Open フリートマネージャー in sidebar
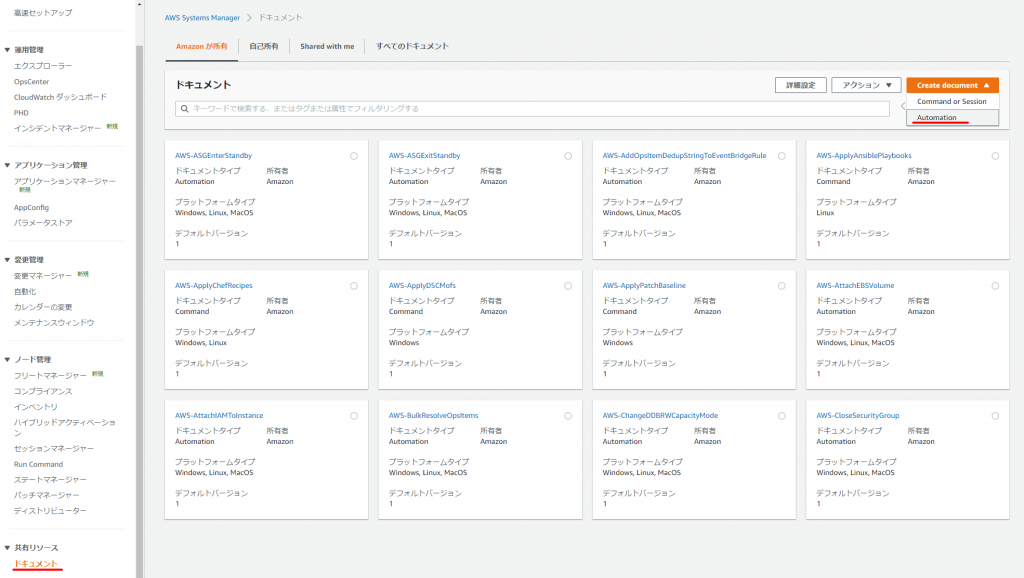This screenshot has height=578, width=1024. pos(50,376)
